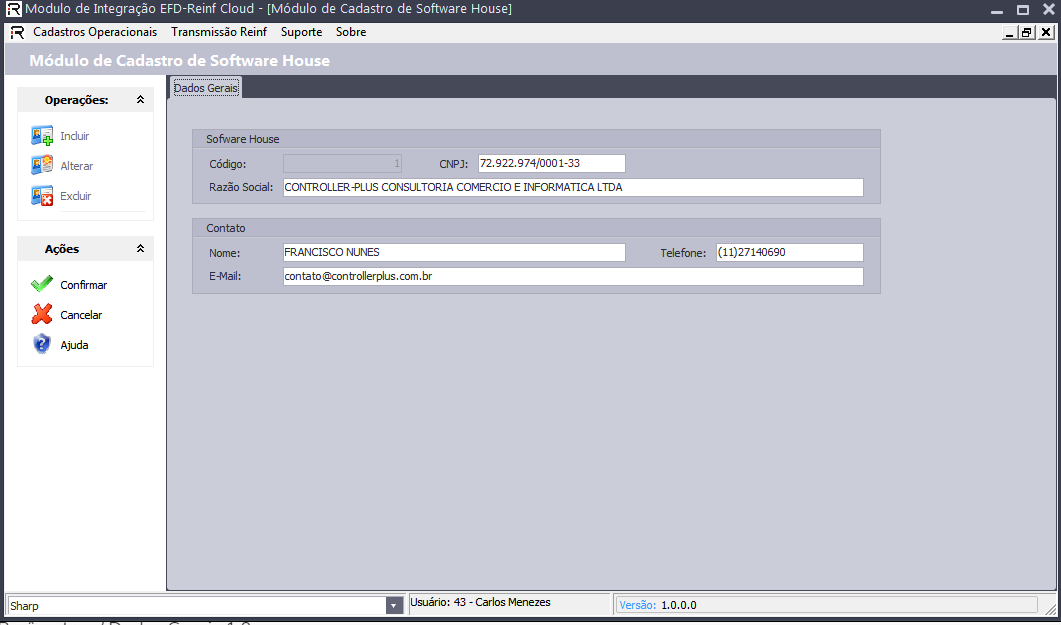Image resolution: width=1061 pixels, height=625 pixels.
Task: Open the Suporte menu
Action: click(x=302, y=32)
